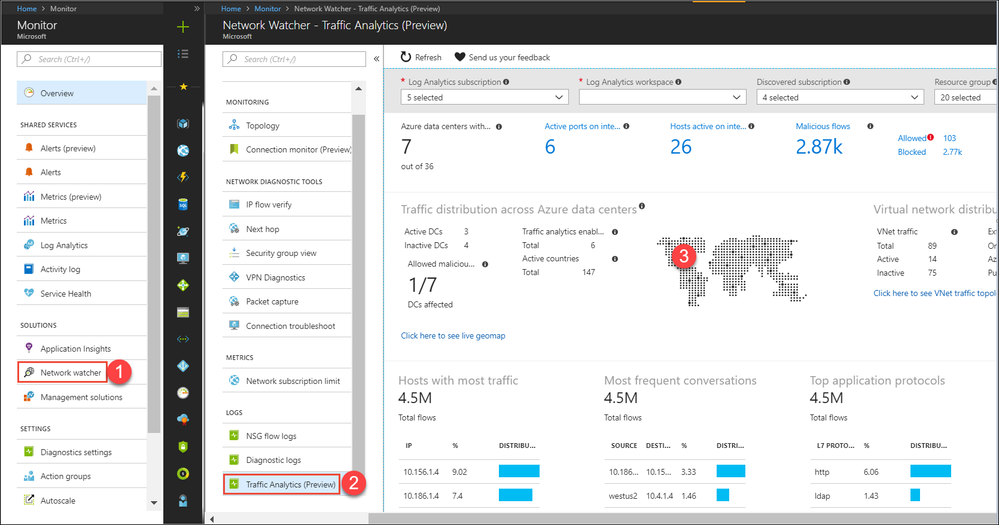Select Action groups in Monitor settings
The height and width of the screenshot is (525, 999).
66,476
